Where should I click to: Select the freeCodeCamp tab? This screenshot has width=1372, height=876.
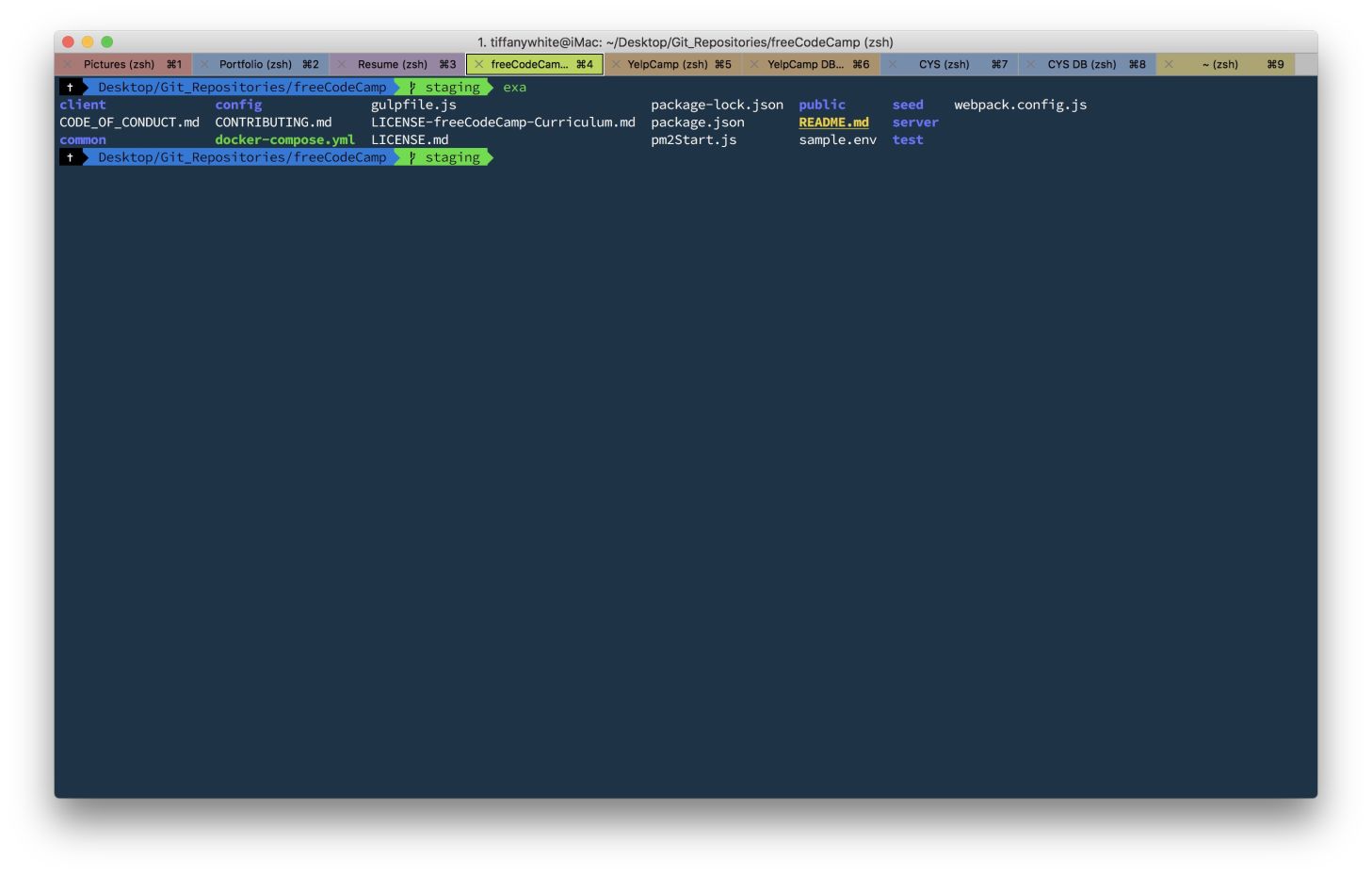535,64
